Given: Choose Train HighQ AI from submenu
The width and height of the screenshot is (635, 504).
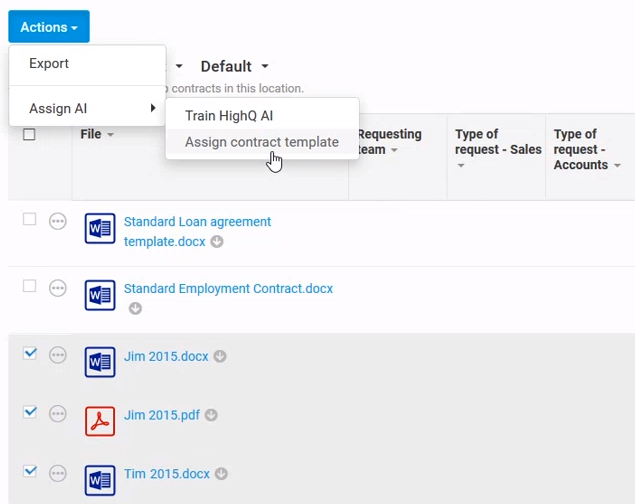Looking at the screenshot, I should click(x=229, y=116).
